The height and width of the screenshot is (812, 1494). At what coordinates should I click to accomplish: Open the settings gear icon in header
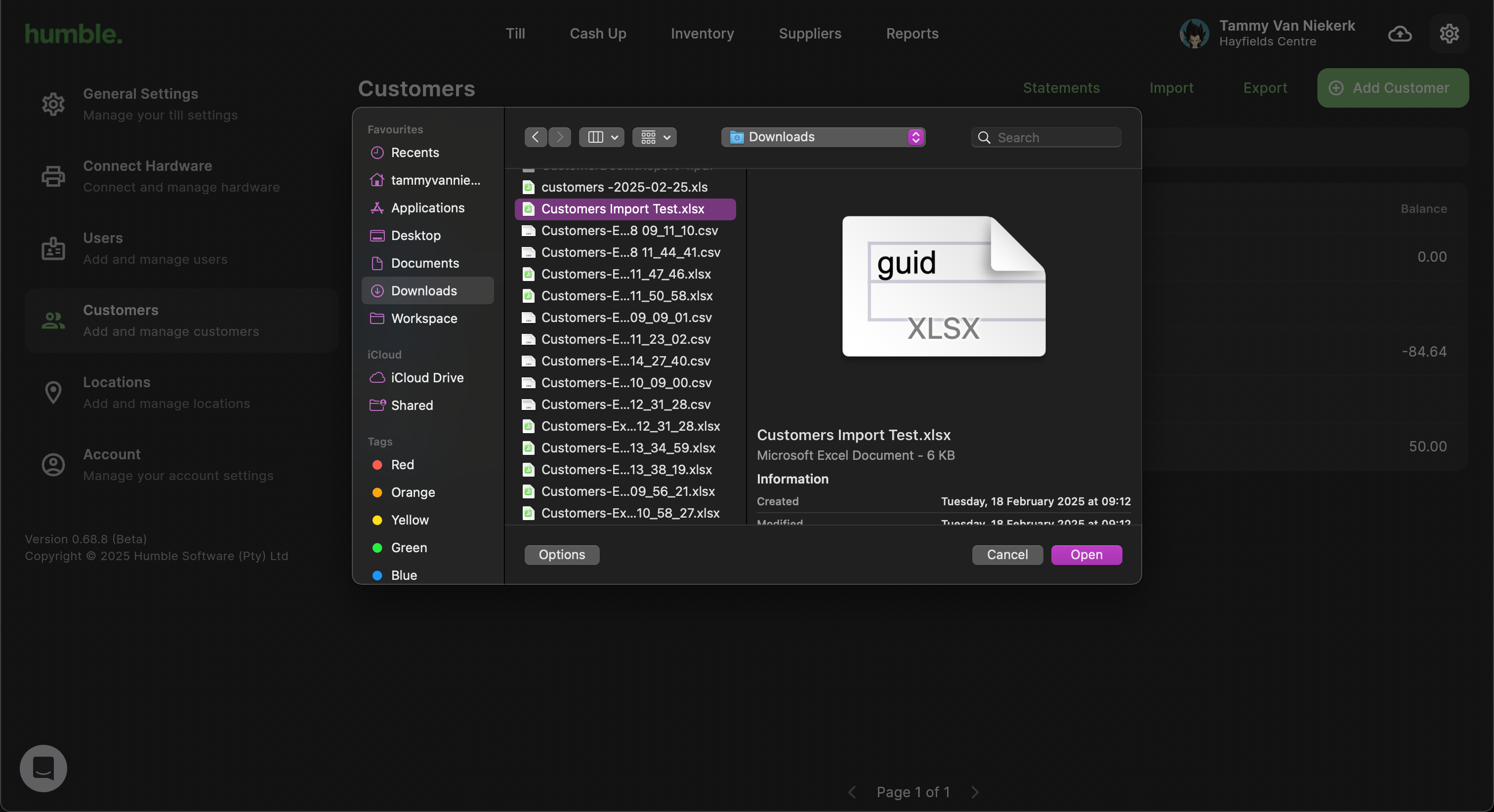(1449, 34)
